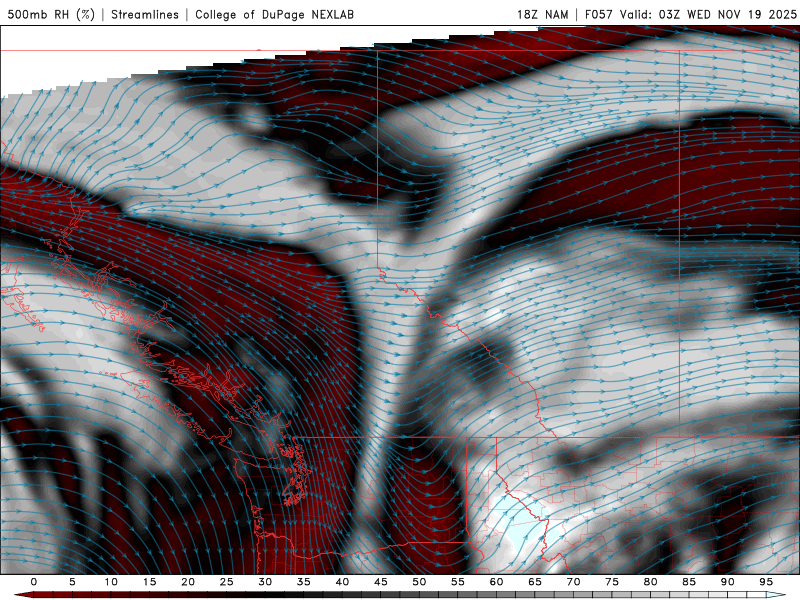Select "F057 Valid: 03Z WED NOV 19 2025" text
The height and width of the screenshot is (600, 800).
coord(690,14)
